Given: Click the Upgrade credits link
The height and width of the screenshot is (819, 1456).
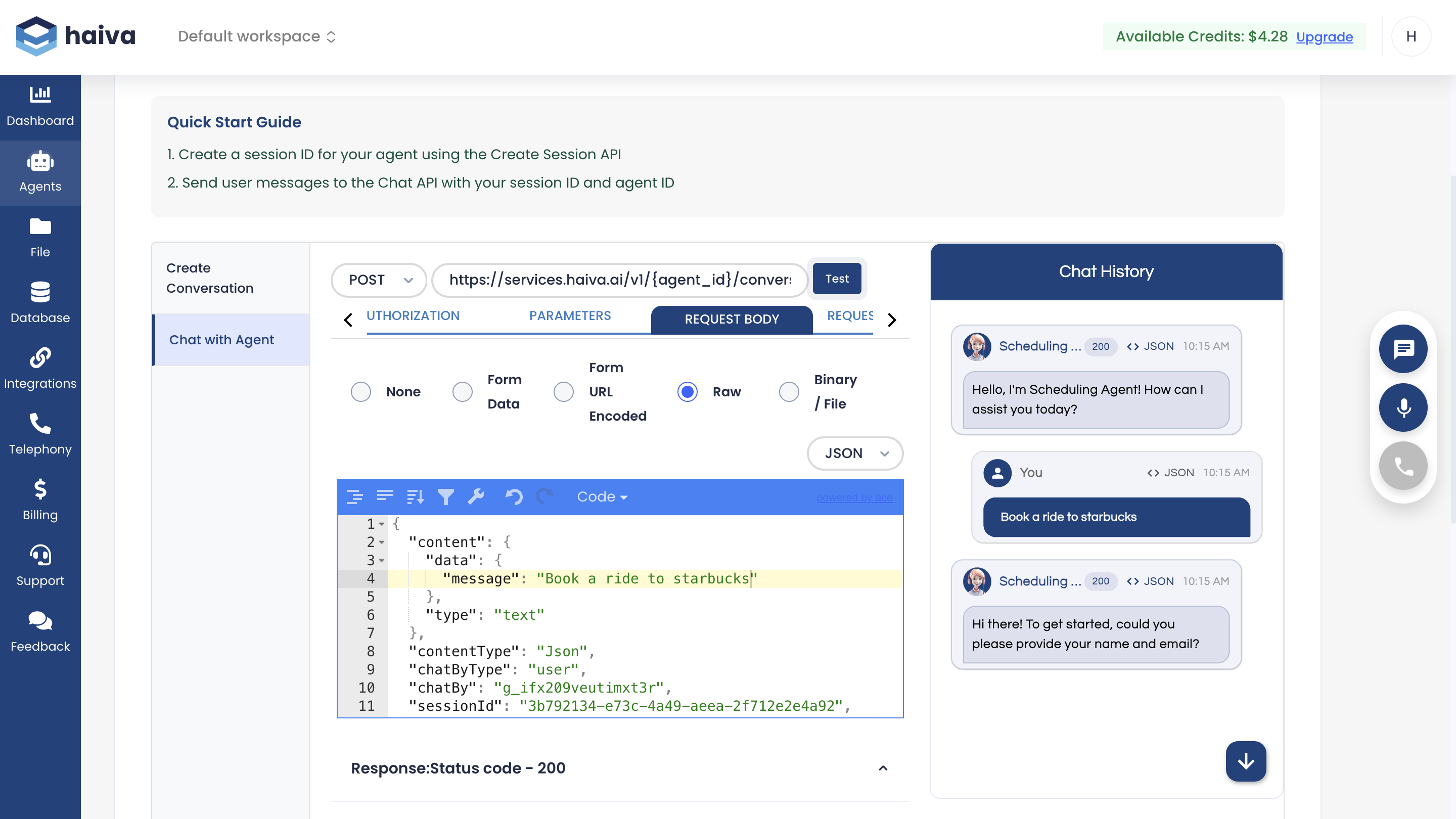Looking at the screenshot, I should tap(1324, 37).
